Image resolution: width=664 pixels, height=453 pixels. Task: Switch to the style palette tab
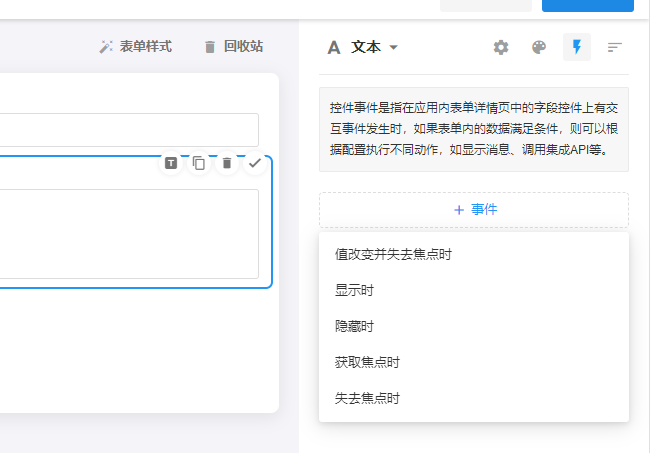(539, 47)
